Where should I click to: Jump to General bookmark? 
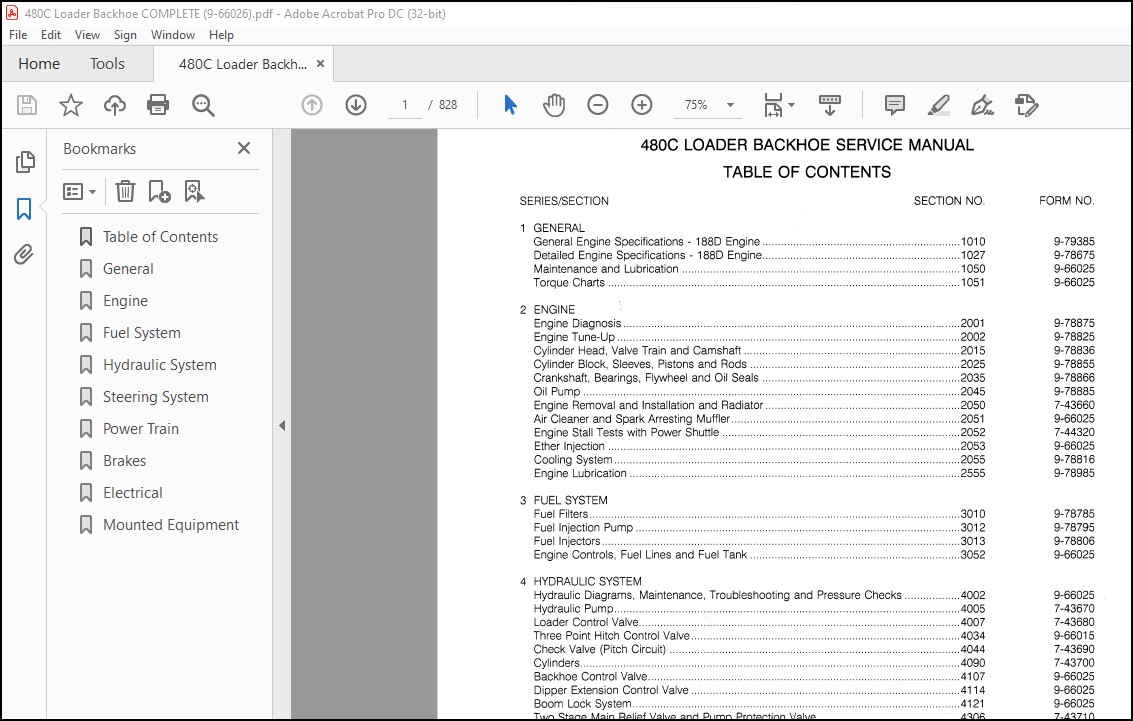tap(128, 269)
